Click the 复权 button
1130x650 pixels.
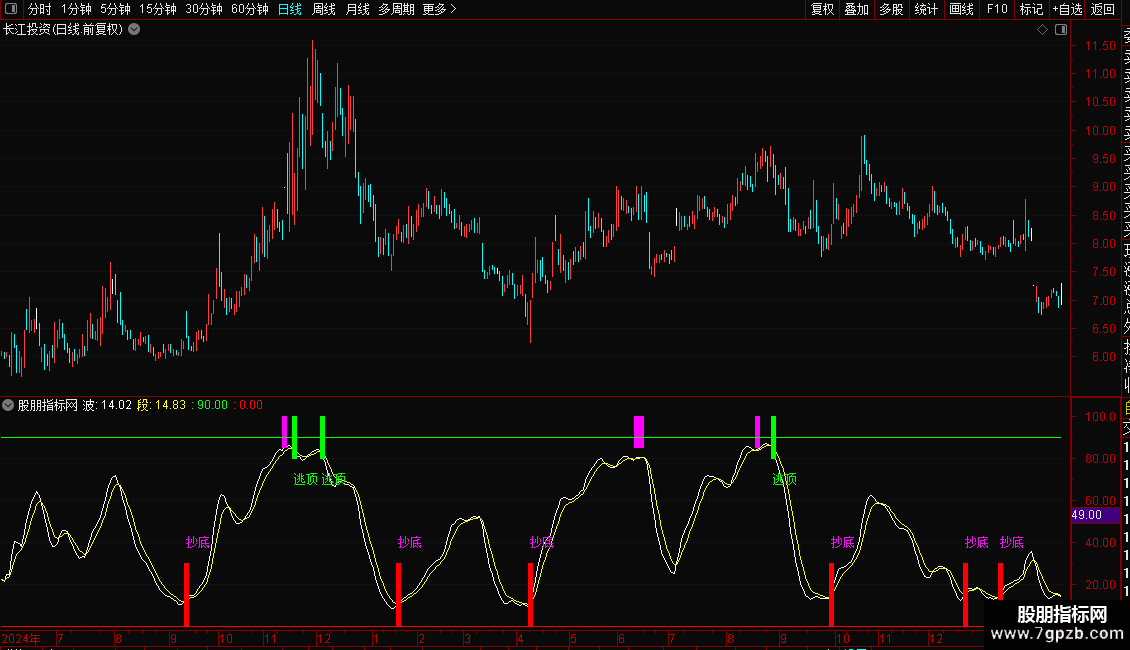point(822,9)
